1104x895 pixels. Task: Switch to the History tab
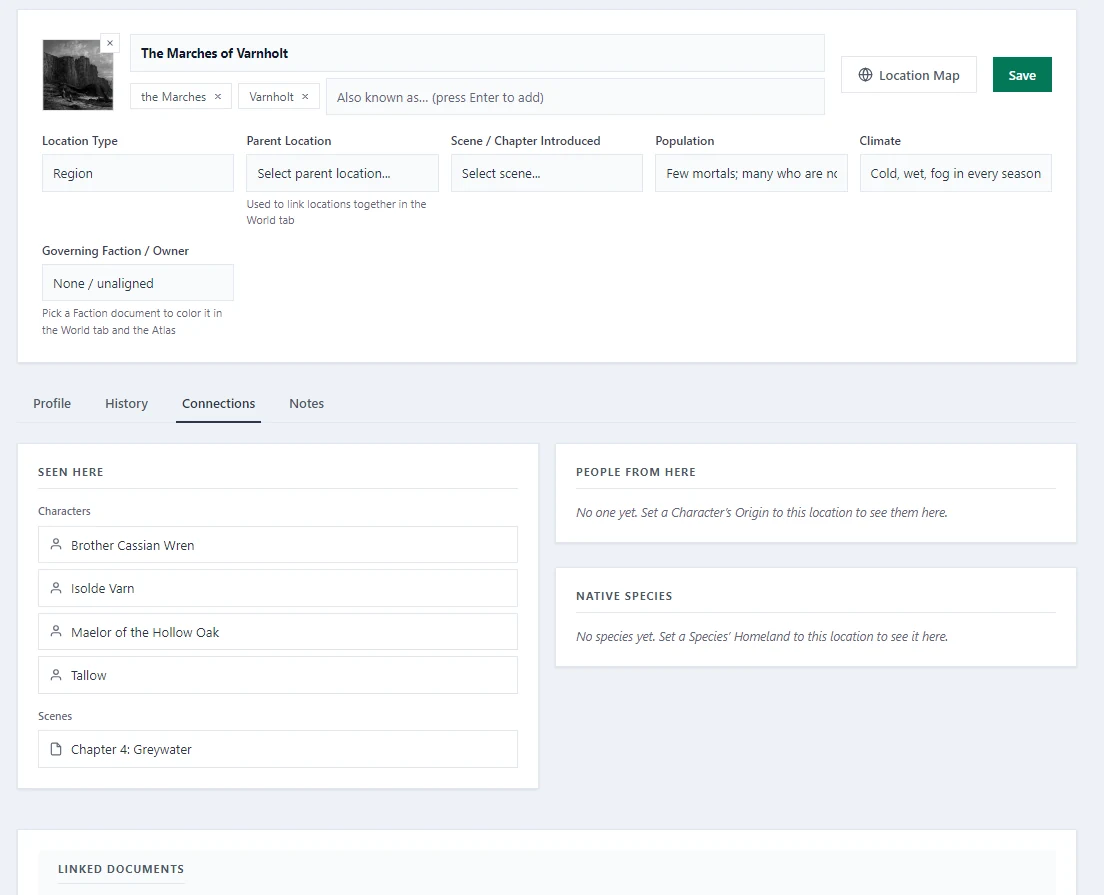pyautogui.click(x=127, y=403)
